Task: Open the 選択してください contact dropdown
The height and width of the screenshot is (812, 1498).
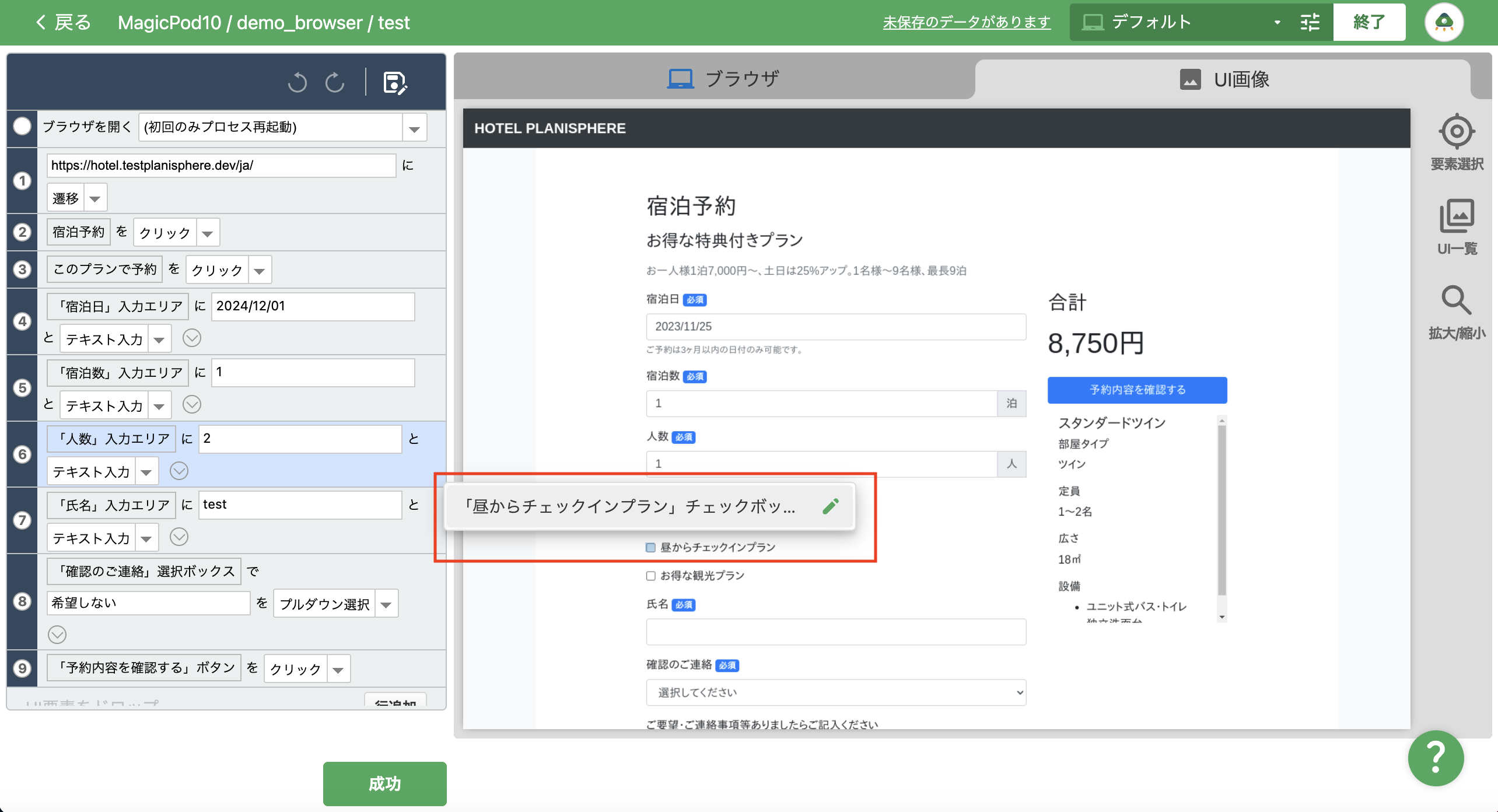Action: pos(836,692)
